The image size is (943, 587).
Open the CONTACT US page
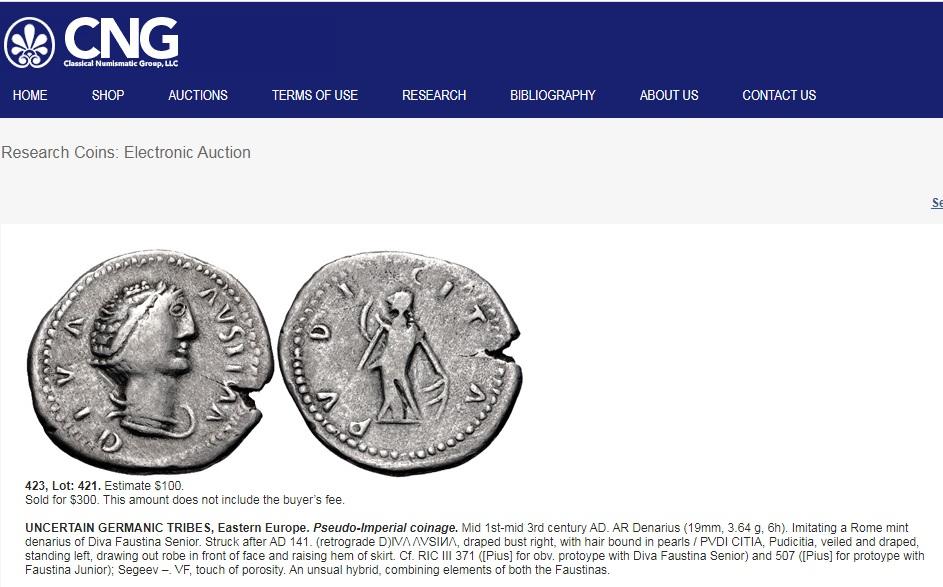tap(779, 96)
